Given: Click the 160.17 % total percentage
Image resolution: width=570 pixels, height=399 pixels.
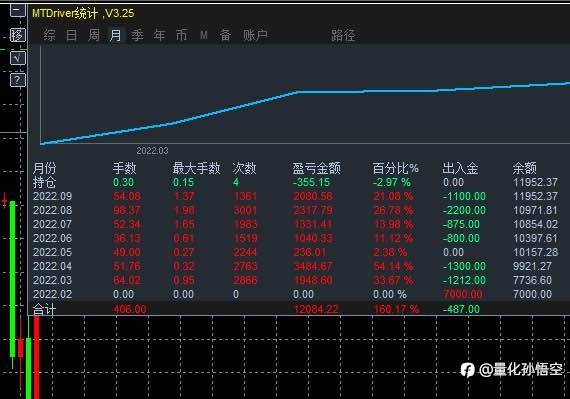Looking at the screenshot, I should (x=396, y=309).
